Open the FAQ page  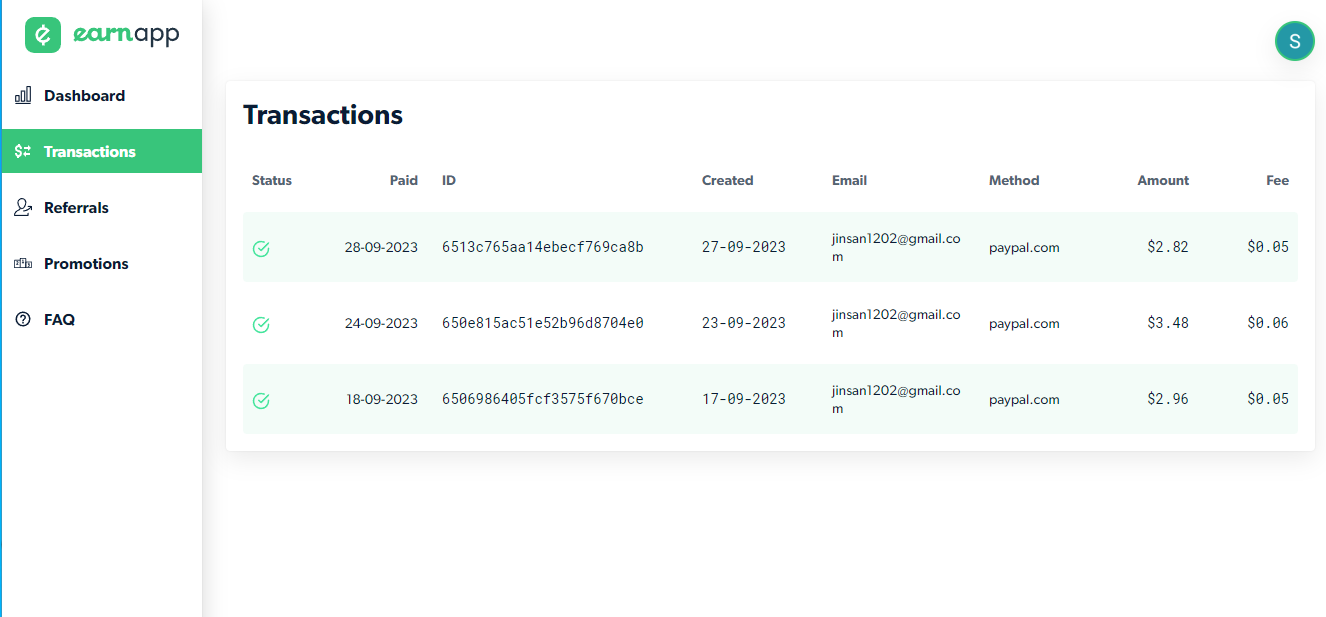59,320
